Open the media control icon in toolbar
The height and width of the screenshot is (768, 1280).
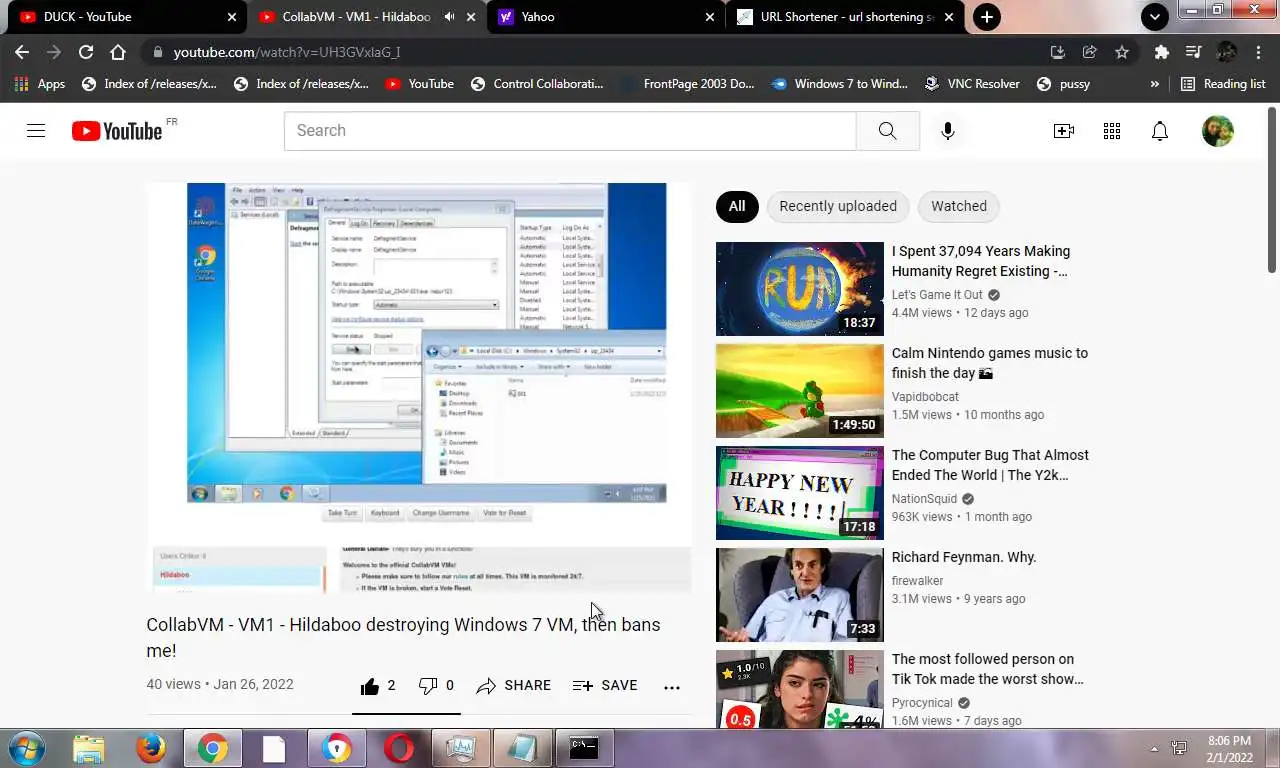click(x=1193, y=52)
